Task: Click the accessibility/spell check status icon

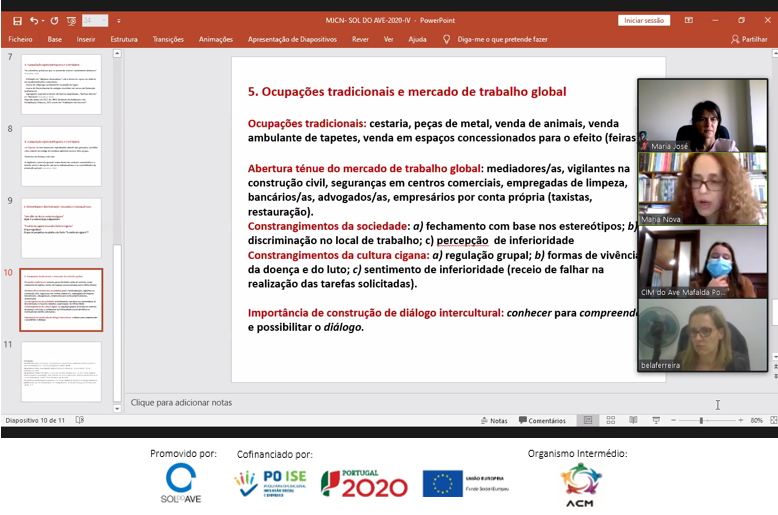Action: coord(80,420)
